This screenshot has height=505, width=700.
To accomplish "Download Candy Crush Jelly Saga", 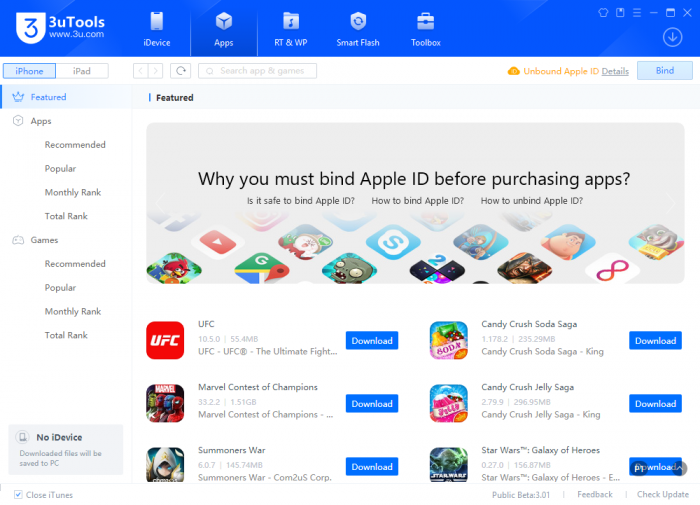I will click(x=655, y=404).
